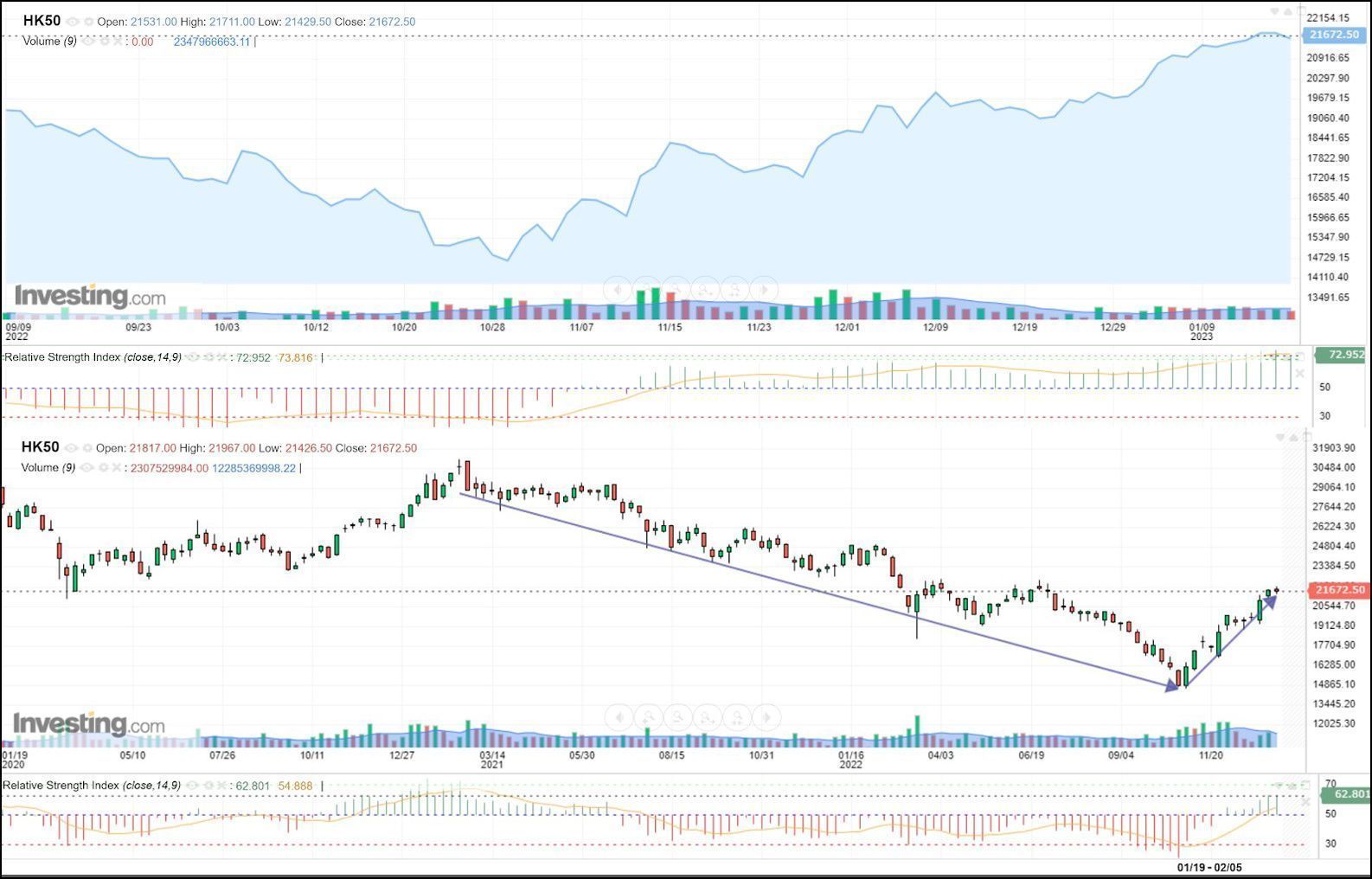This screenshot has height=879, width=1372.
Task: Toggle bottom chart RSI indicator visibility eye
Action: click(x=192, y=786)
